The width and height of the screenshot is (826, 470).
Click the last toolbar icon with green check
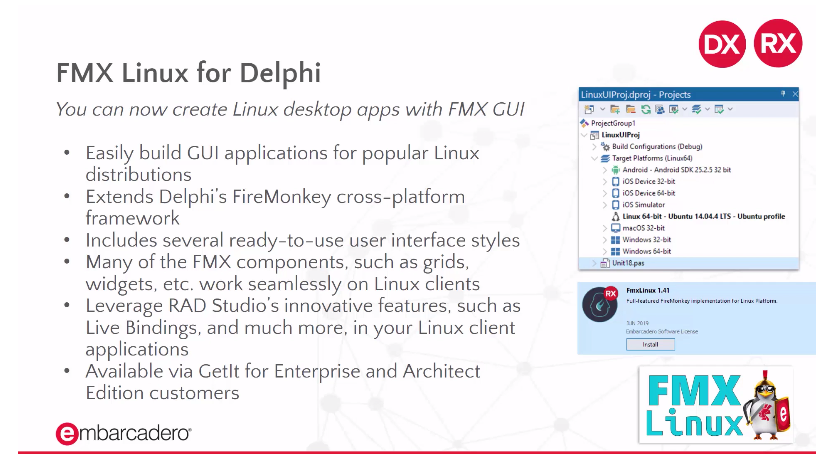point(719,110)
